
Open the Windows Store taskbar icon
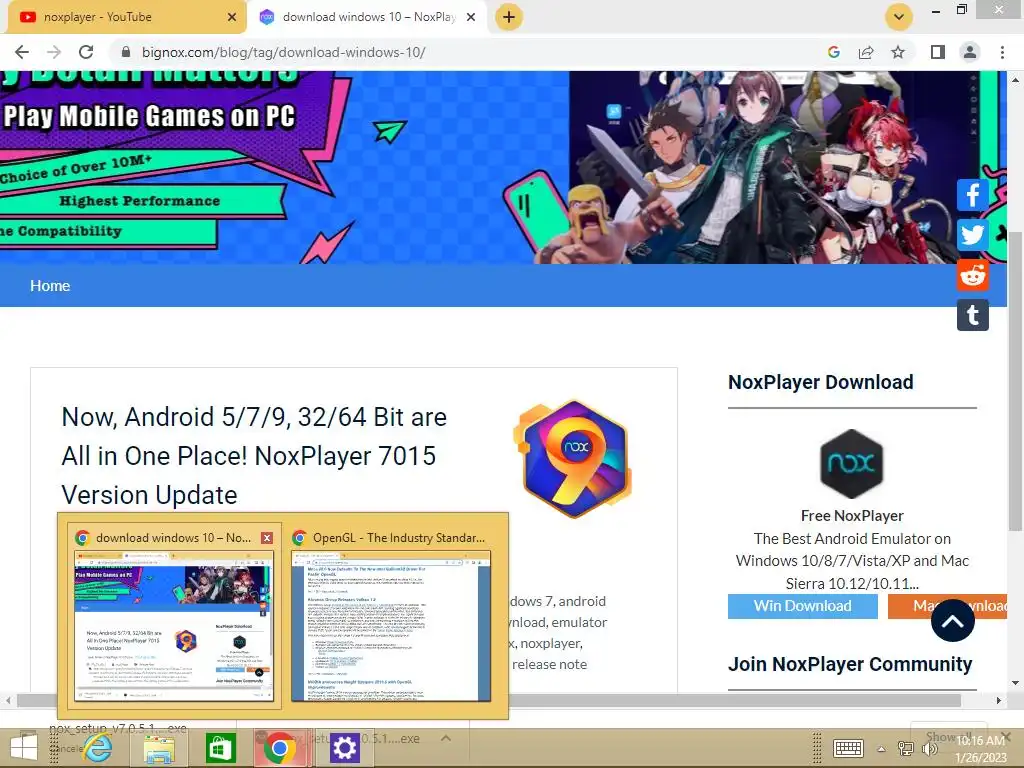pyautogui.click(x=220, y=748)
